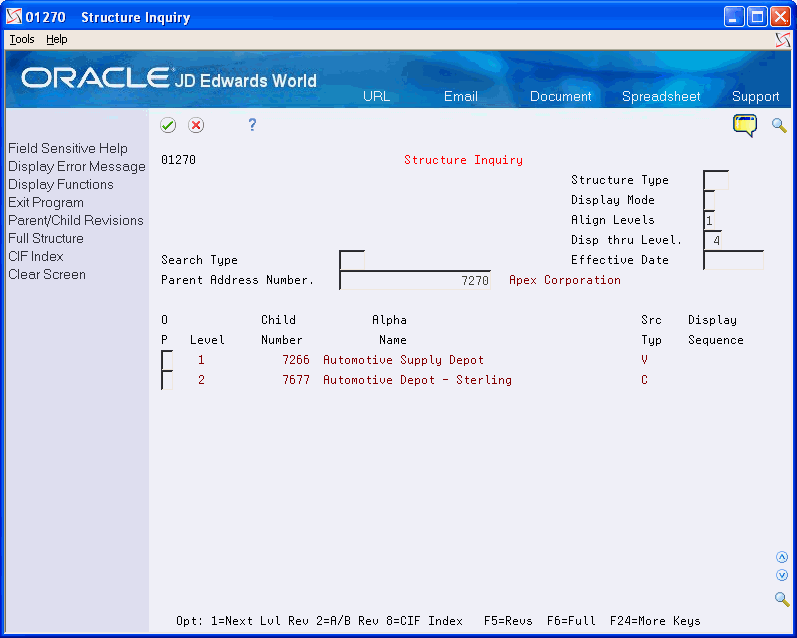Click the Automotive Supply Depot name

pyautogui.click(x=403, y=360)
